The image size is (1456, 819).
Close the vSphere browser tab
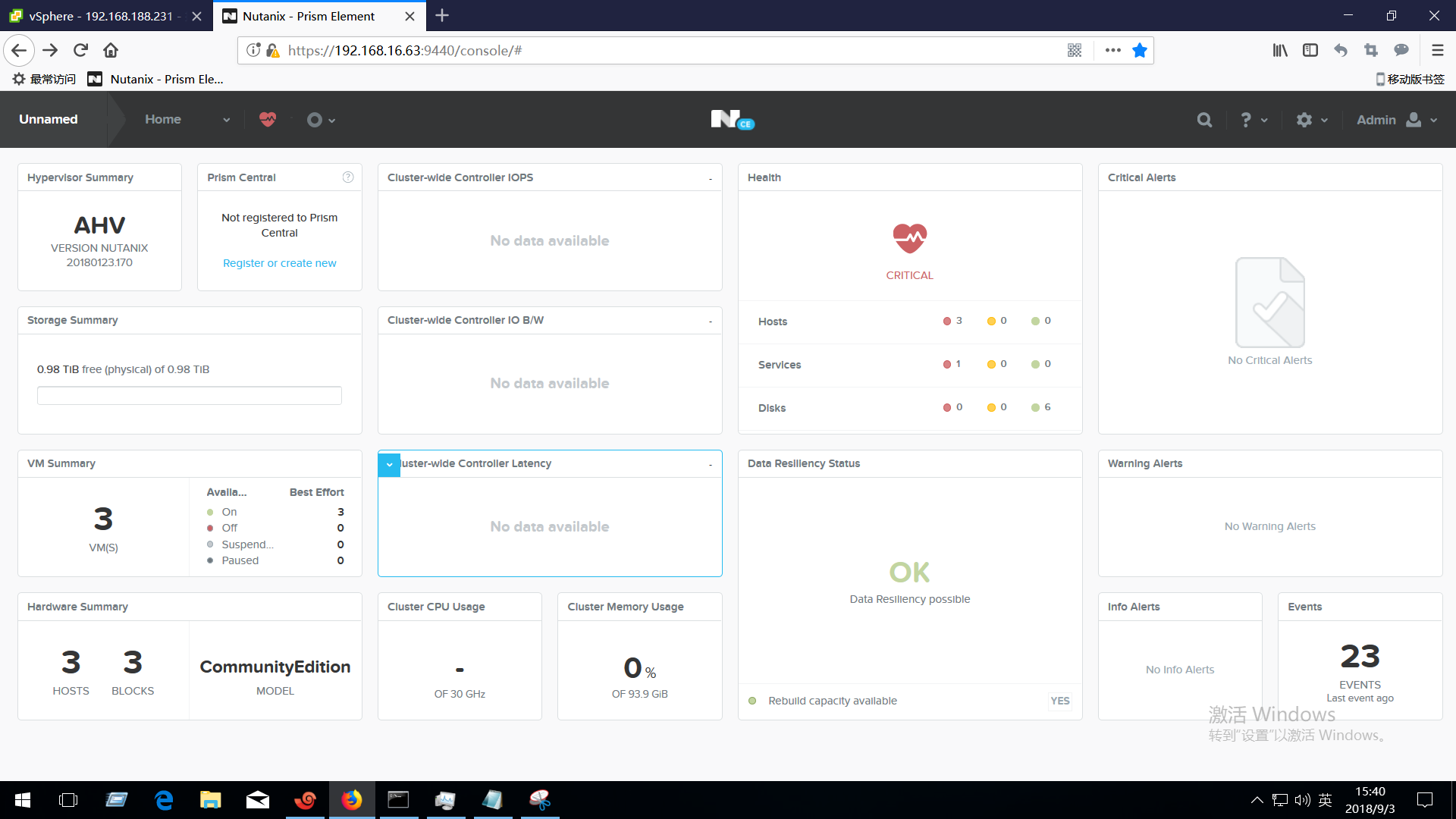pyautogui.click(x=196, y=16)
